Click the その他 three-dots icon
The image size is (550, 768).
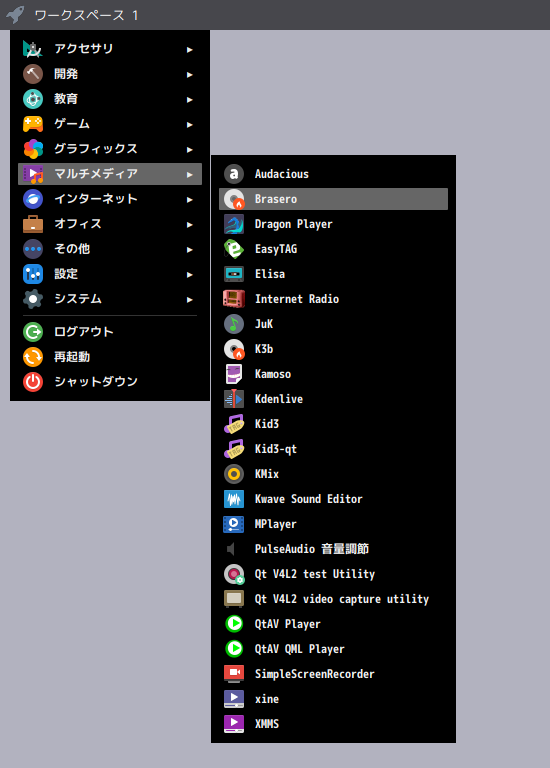click(33, 249)
